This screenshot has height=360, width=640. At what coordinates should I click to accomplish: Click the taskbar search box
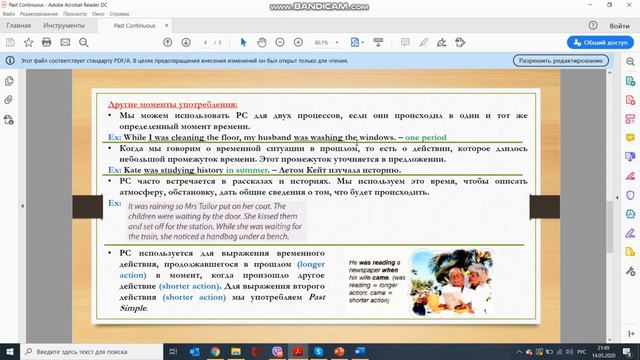coord(92,351)
